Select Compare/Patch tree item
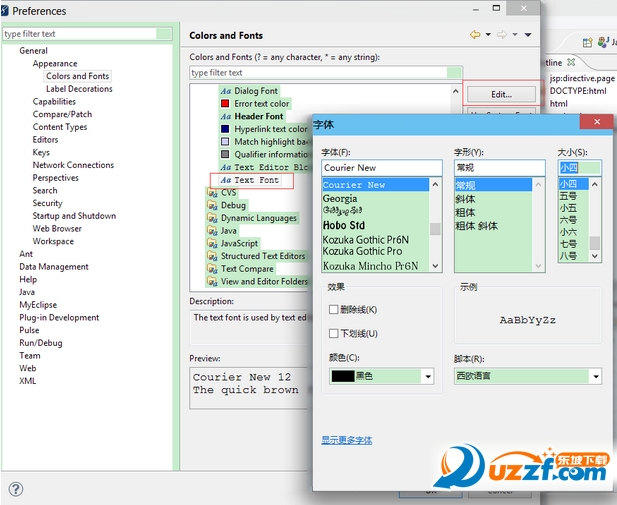Image resolution: width=617 pixels, height=505 pixels. 62,114
